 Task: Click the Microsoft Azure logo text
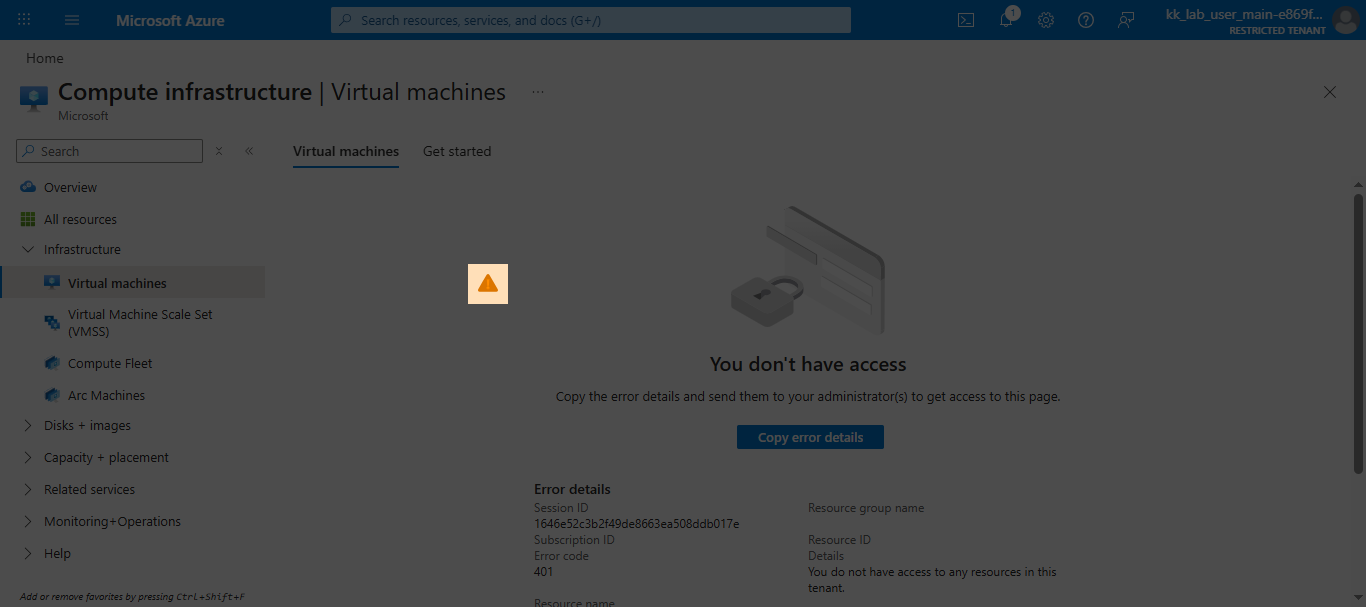170,20
